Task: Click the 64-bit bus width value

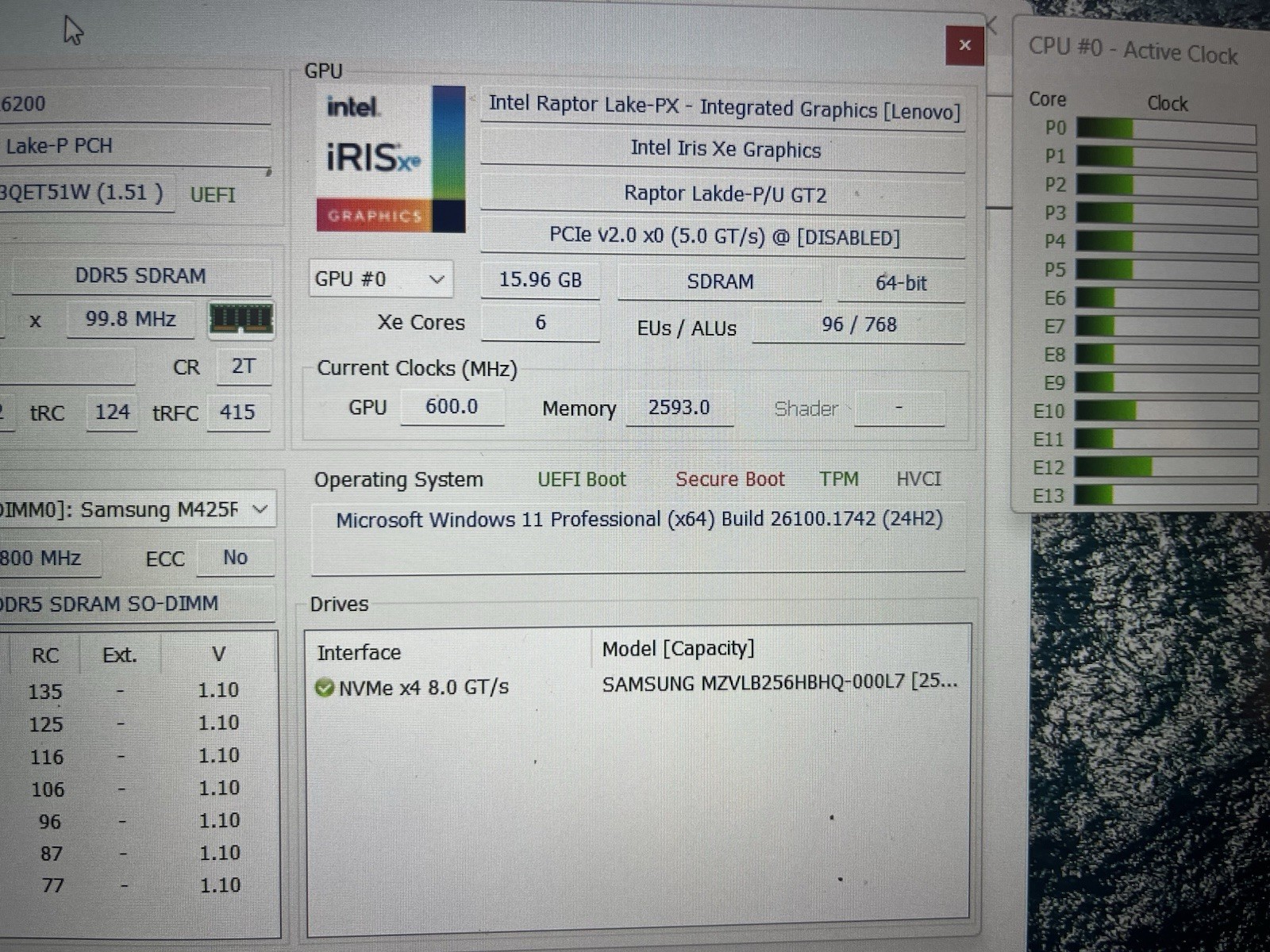Action: click(x=901, y=283)
